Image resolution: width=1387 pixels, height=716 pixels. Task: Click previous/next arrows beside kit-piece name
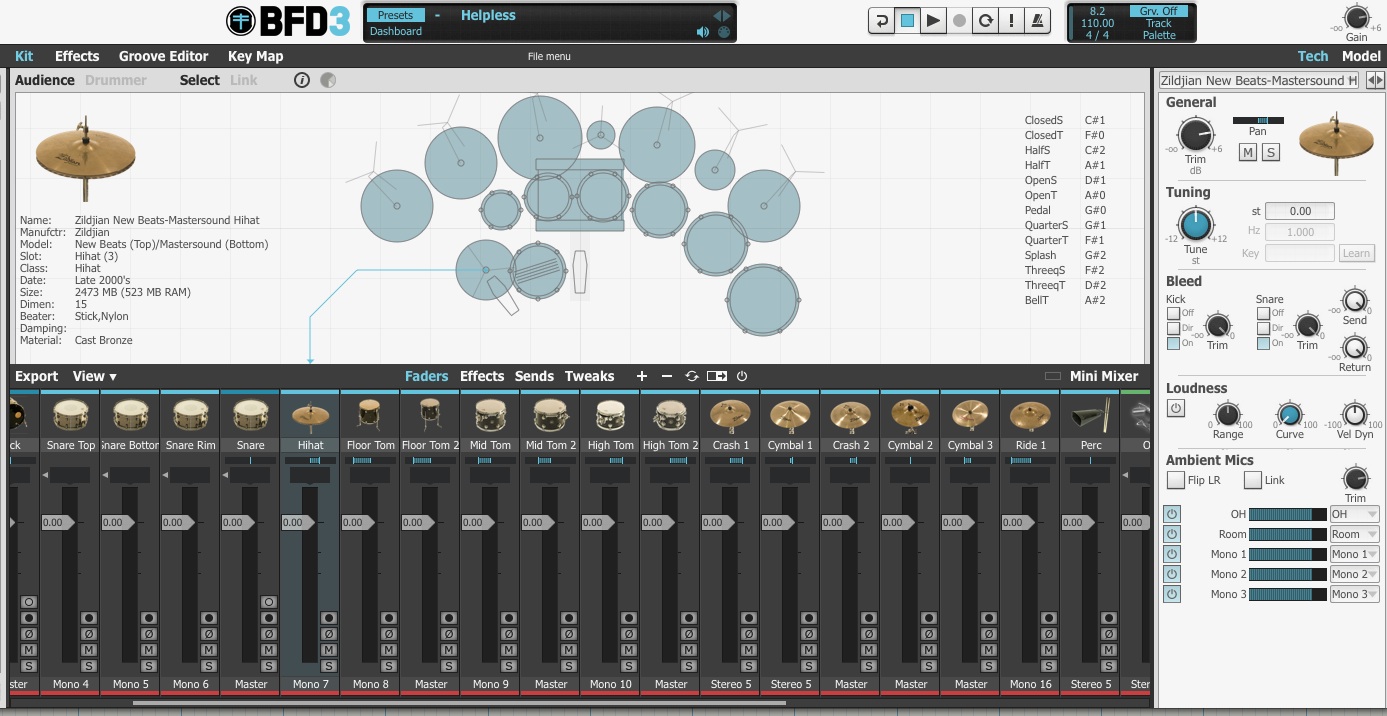(x=1375, y=80)
